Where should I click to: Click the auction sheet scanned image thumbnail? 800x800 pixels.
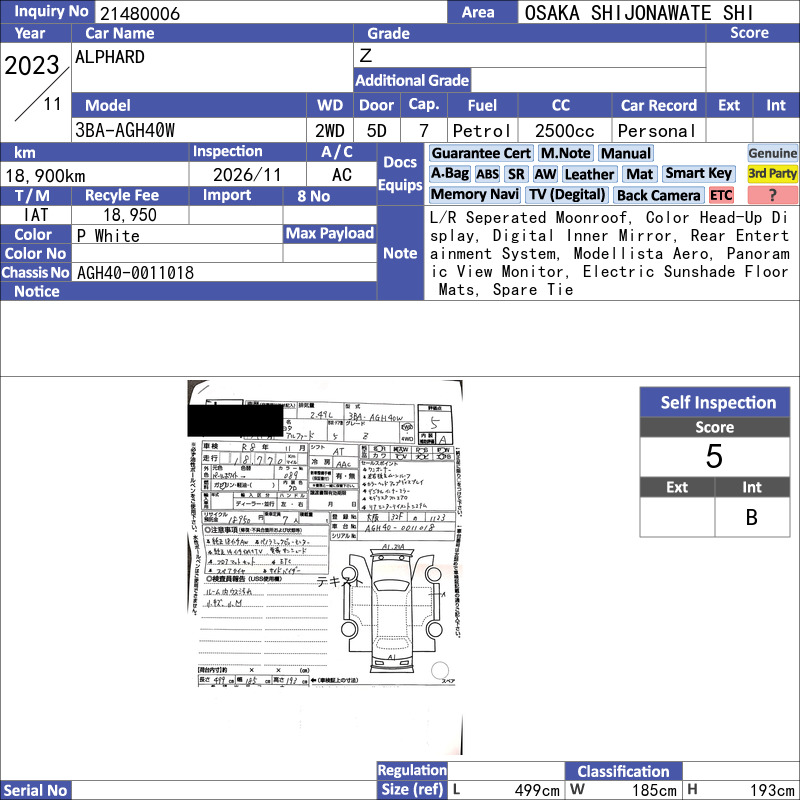click(325, 566)
